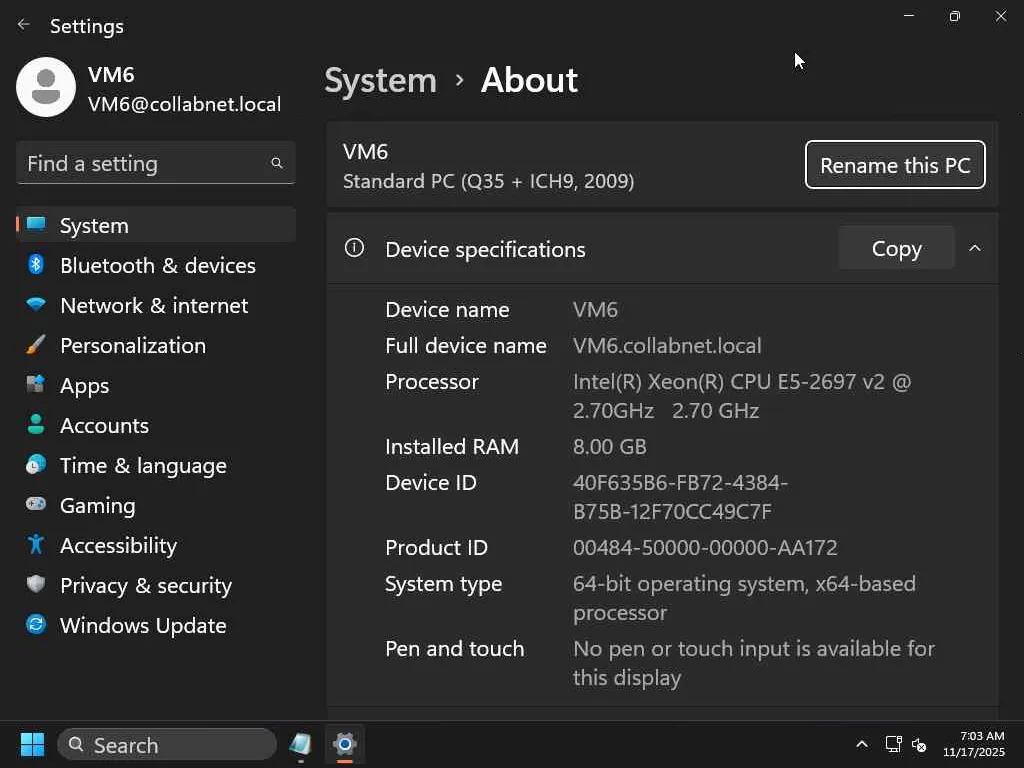
Task: Click the Personalization paintbrush icon
Action: click(x=36, y=345)
